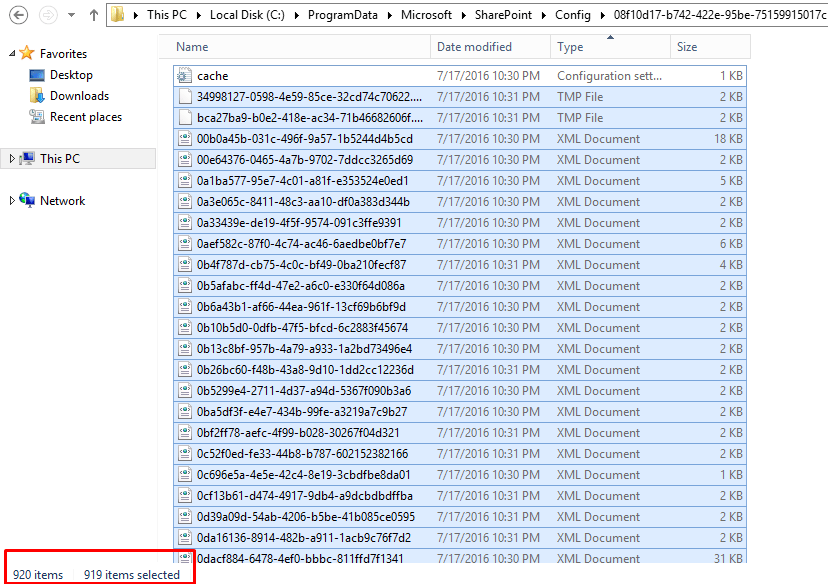Viewport: 828px width, 584px height.
Task: Jump to ProgramData breadcrumb
Action: tap(343, 15)
